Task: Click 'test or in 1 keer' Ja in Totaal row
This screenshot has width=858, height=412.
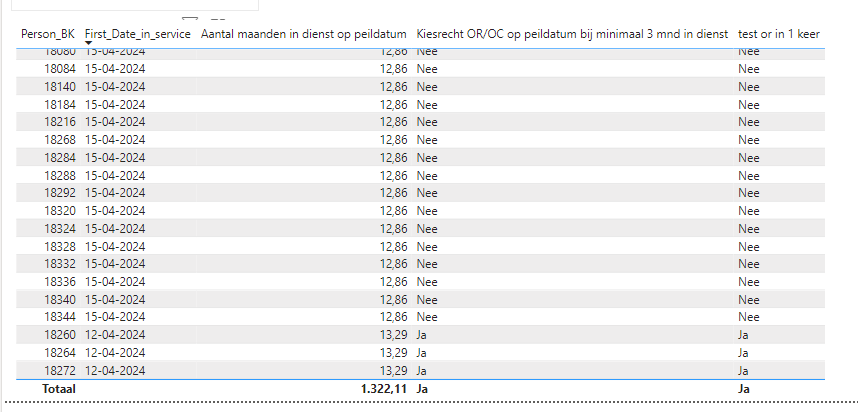Action: 744,389
